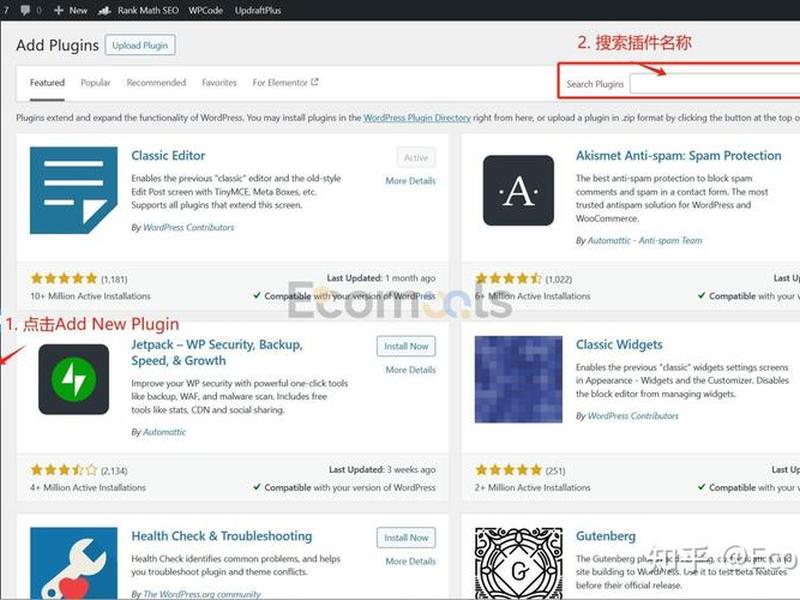Focus the Search Plugins input field

(x=715, y=84)
